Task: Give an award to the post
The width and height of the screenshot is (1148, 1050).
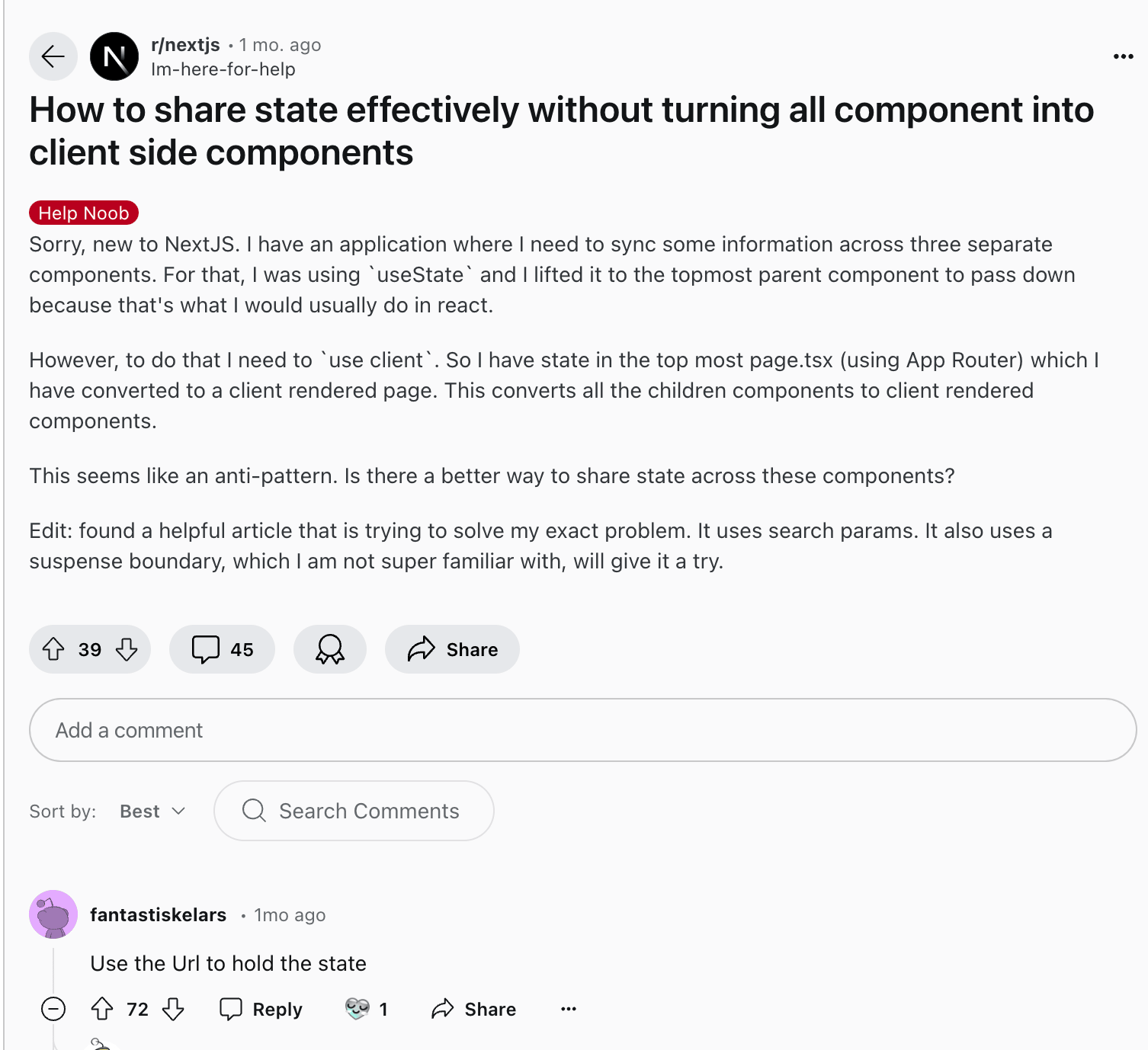Action: click(330, 649)
